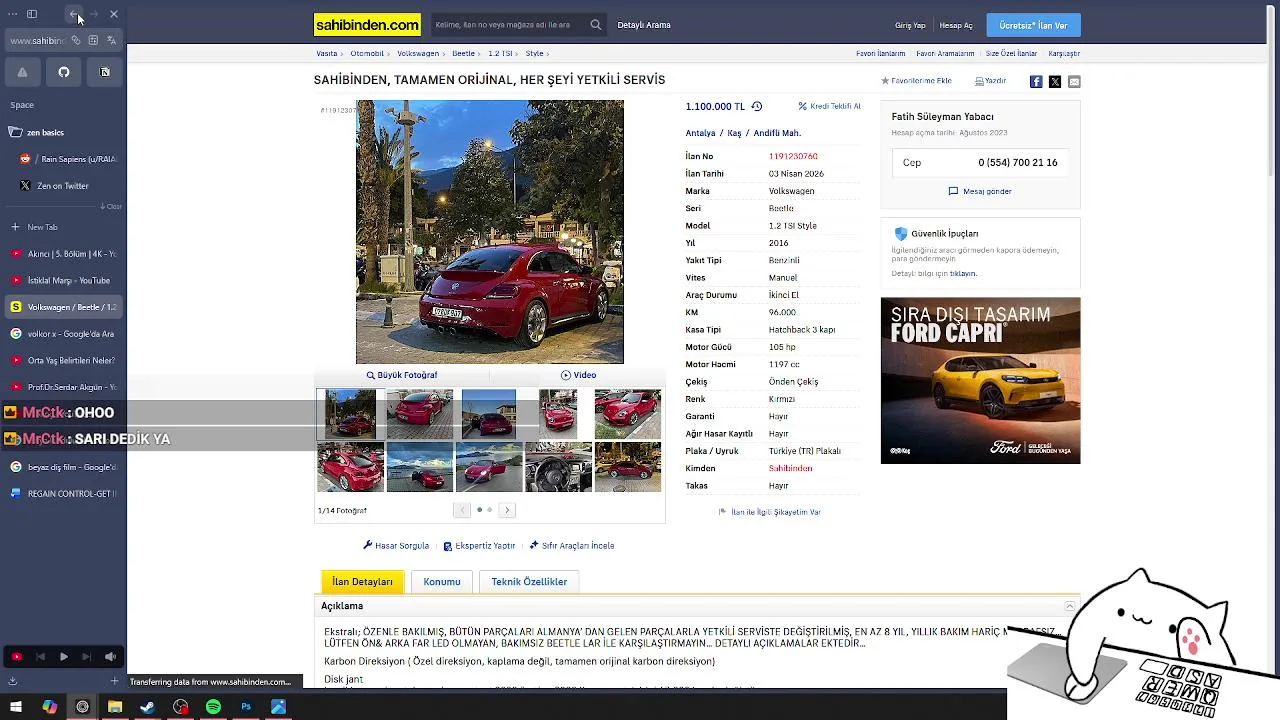Share listing on X
1280x720 pixels.
click(1055, 82)
